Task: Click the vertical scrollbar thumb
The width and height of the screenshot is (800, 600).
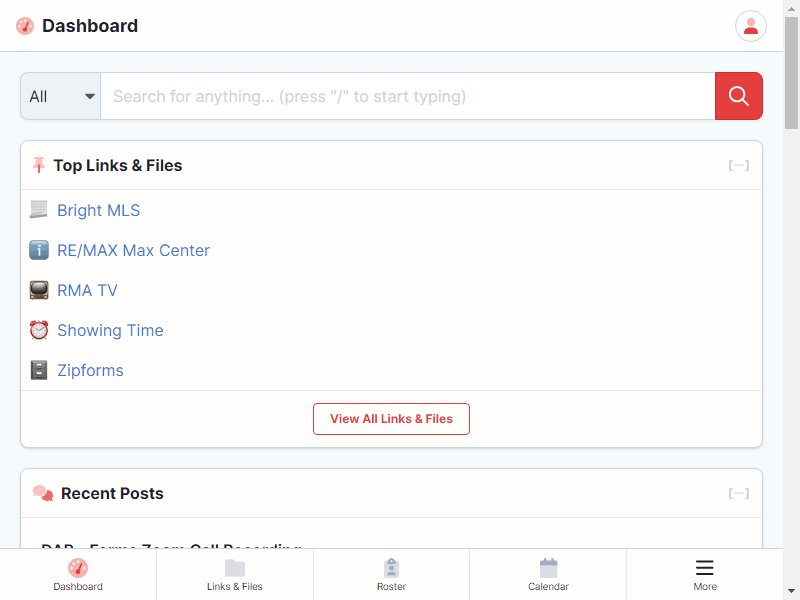Action: 791,73
